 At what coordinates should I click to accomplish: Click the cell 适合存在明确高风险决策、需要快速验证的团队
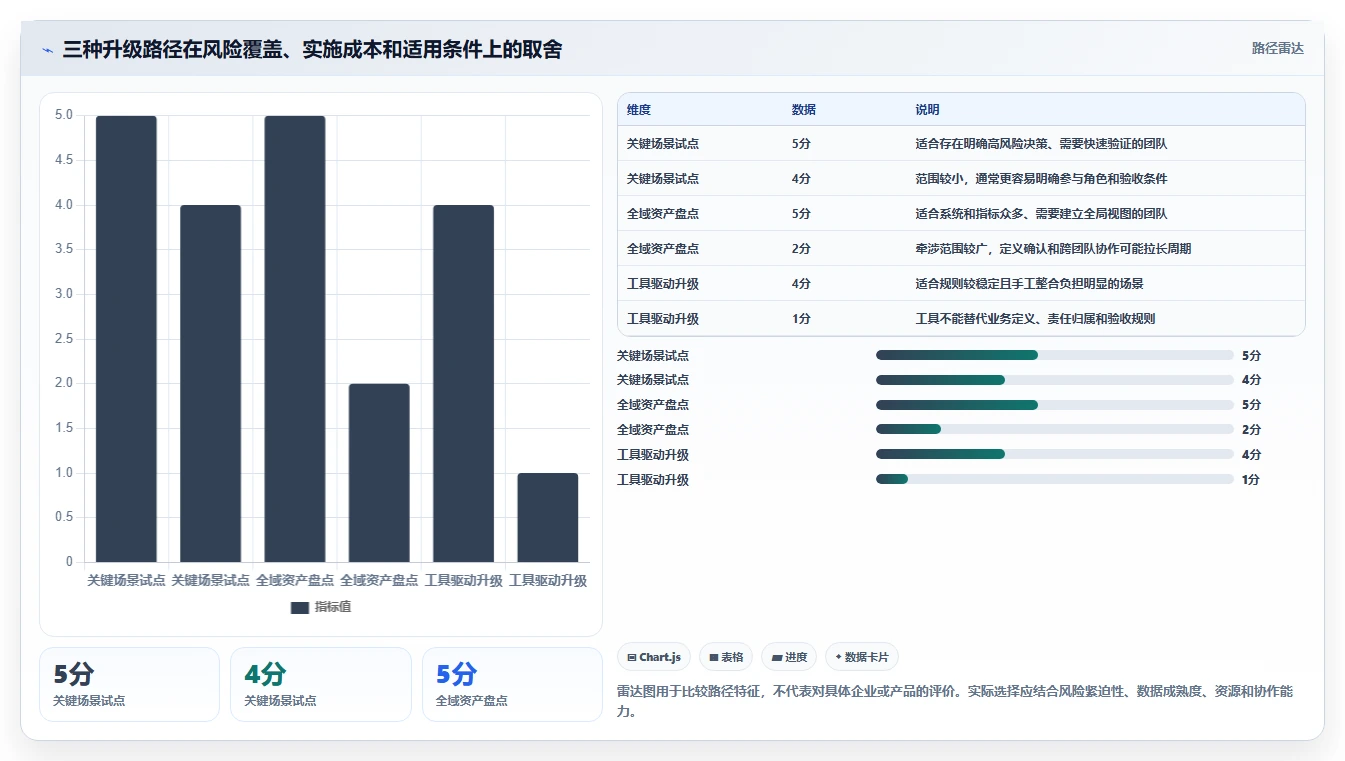pos(1041,144)
